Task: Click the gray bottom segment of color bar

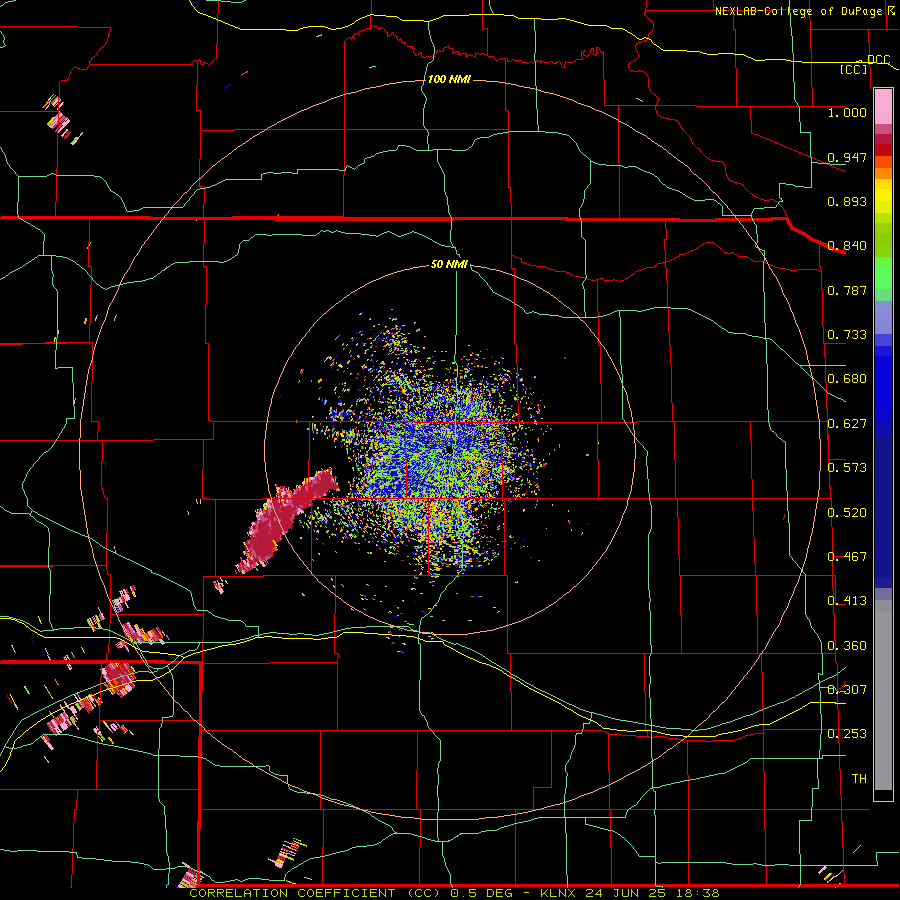Action: click(883, 695)
